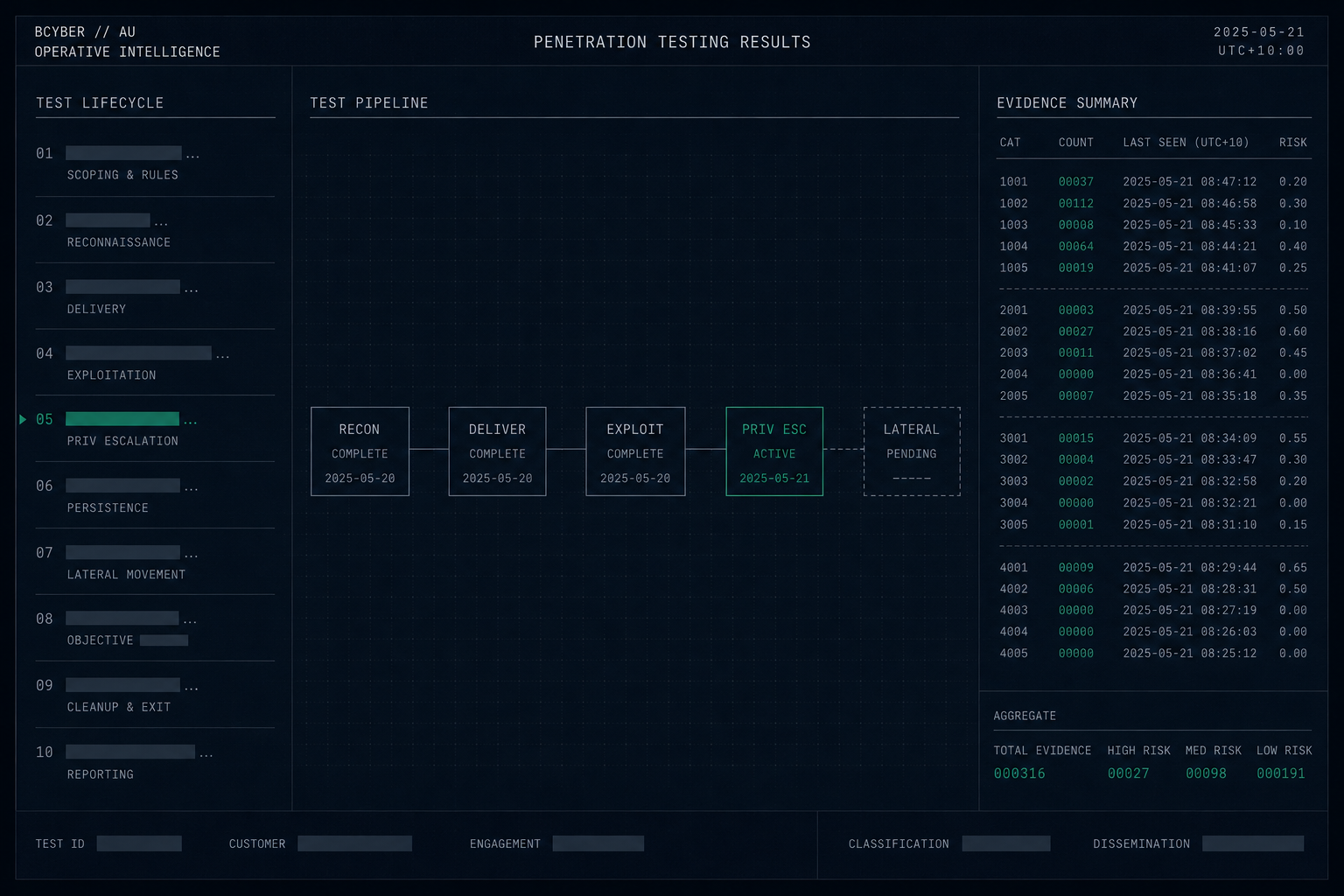Click Low Risk value 000191
Screen dimensions: 1344x896
[x=1281, y=773]
